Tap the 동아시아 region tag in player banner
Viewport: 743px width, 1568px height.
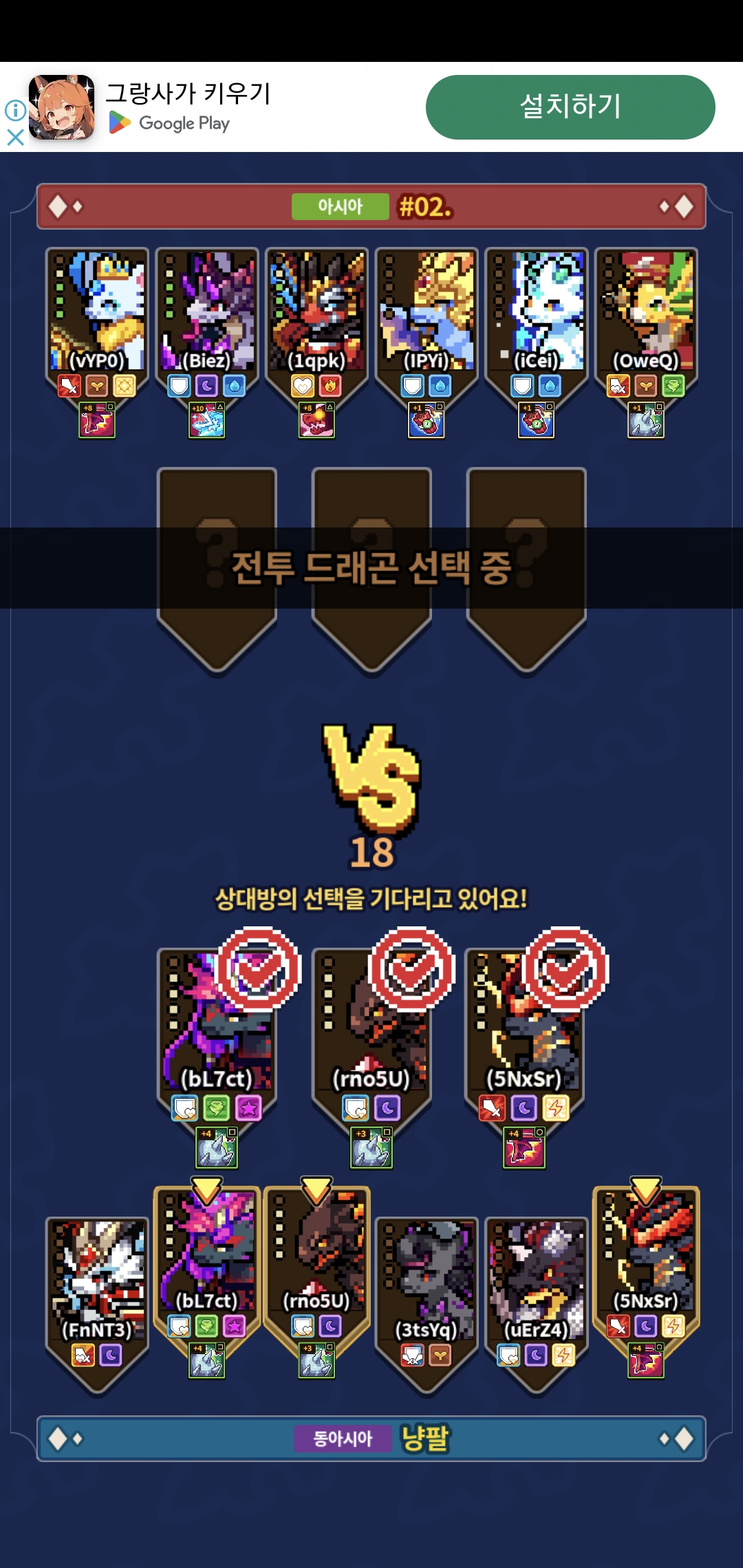[x=343, y=1438]
